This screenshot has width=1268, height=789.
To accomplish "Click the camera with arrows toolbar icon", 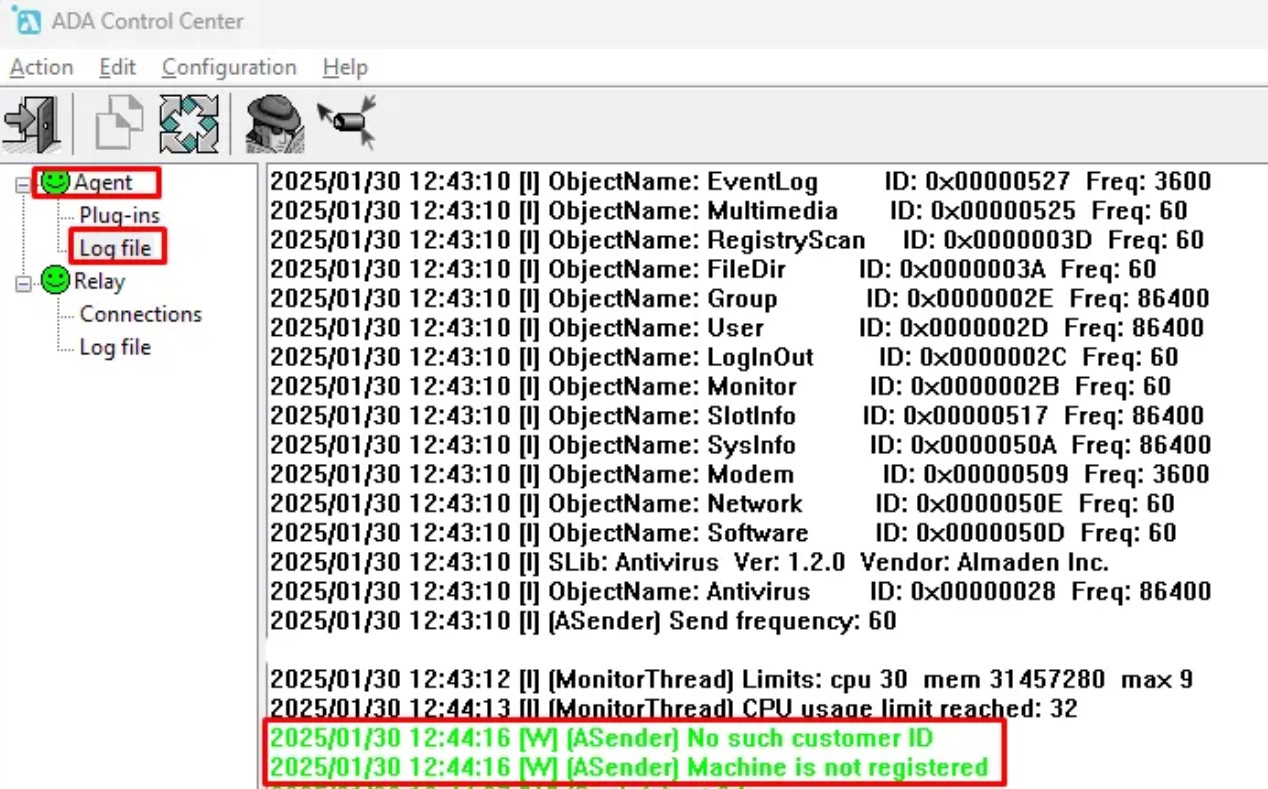I will point(345,121).
